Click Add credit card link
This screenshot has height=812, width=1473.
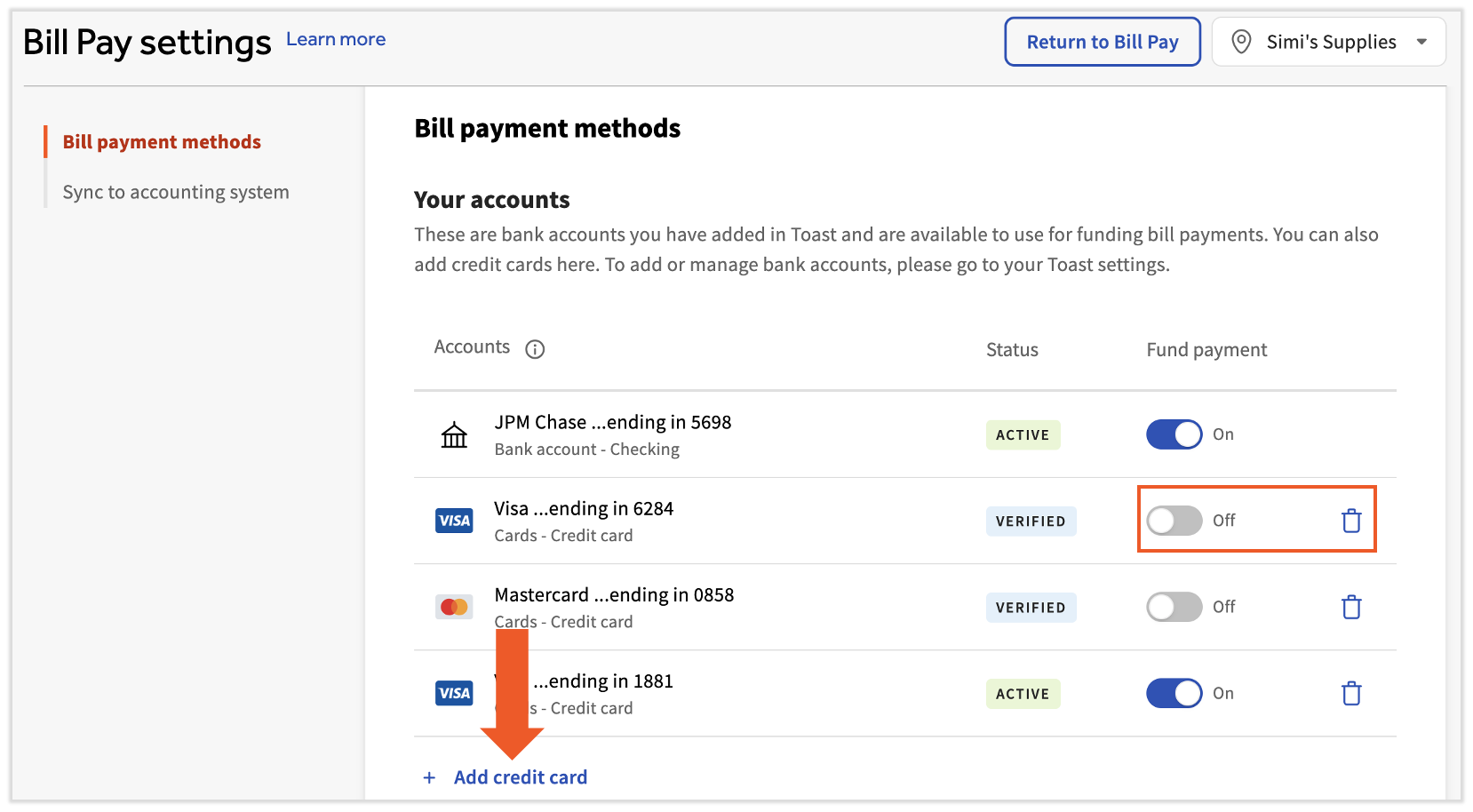tap(520, 777)
